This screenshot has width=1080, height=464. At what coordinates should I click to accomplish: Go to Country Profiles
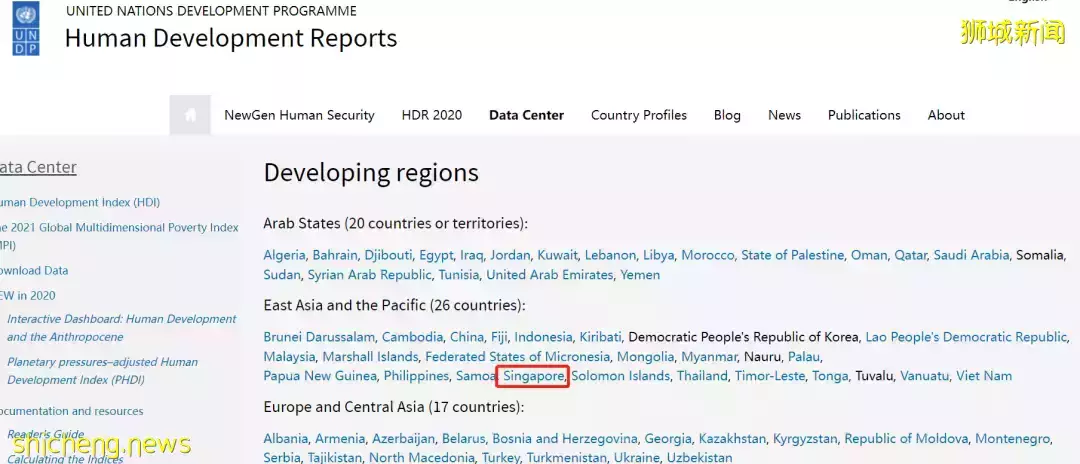[638, 115]
